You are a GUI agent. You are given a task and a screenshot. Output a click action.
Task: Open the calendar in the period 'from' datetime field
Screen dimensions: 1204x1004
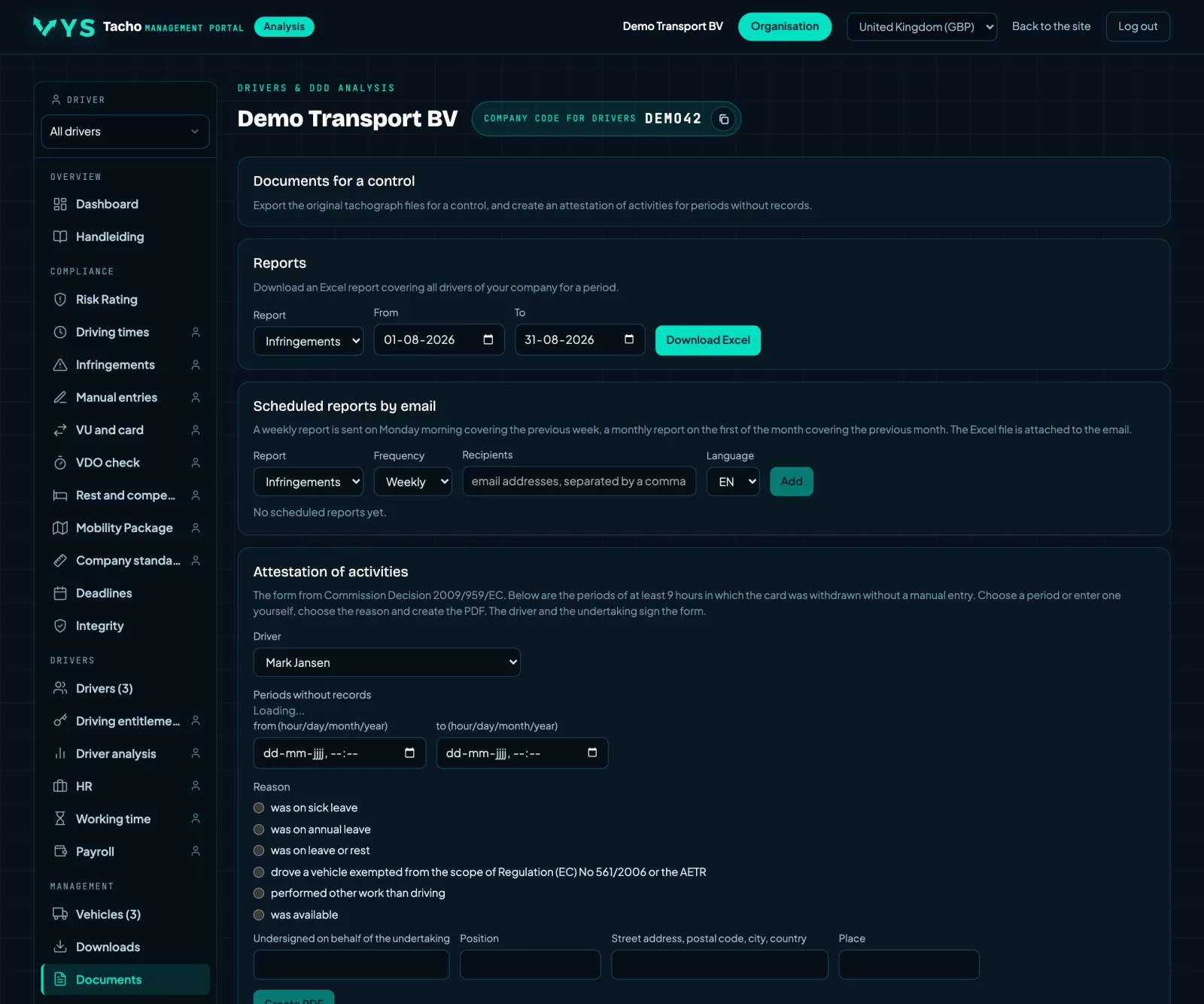tap(409, 753)
